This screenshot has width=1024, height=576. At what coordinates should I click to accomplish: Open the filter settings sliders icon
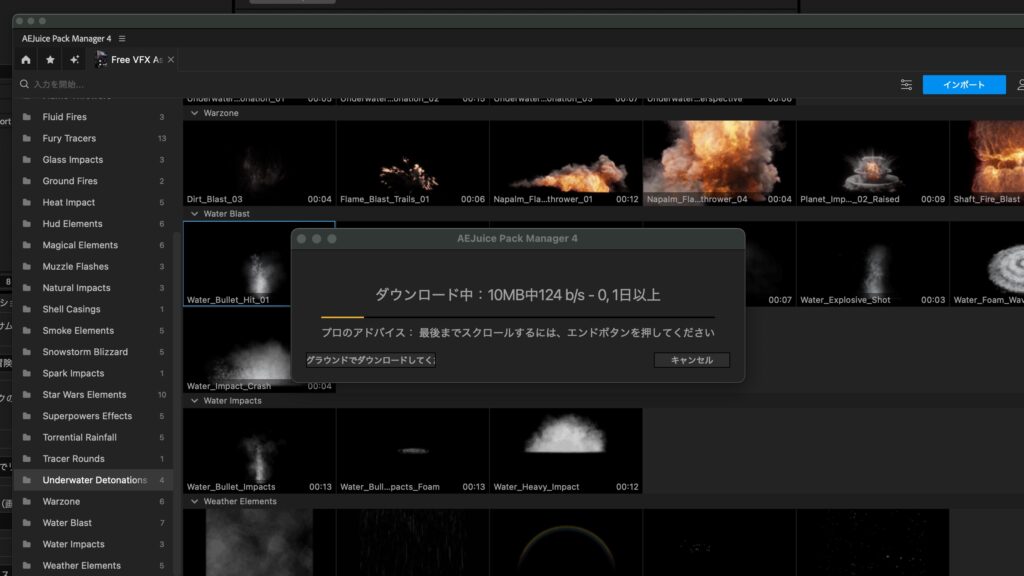[x=906, y=85]
